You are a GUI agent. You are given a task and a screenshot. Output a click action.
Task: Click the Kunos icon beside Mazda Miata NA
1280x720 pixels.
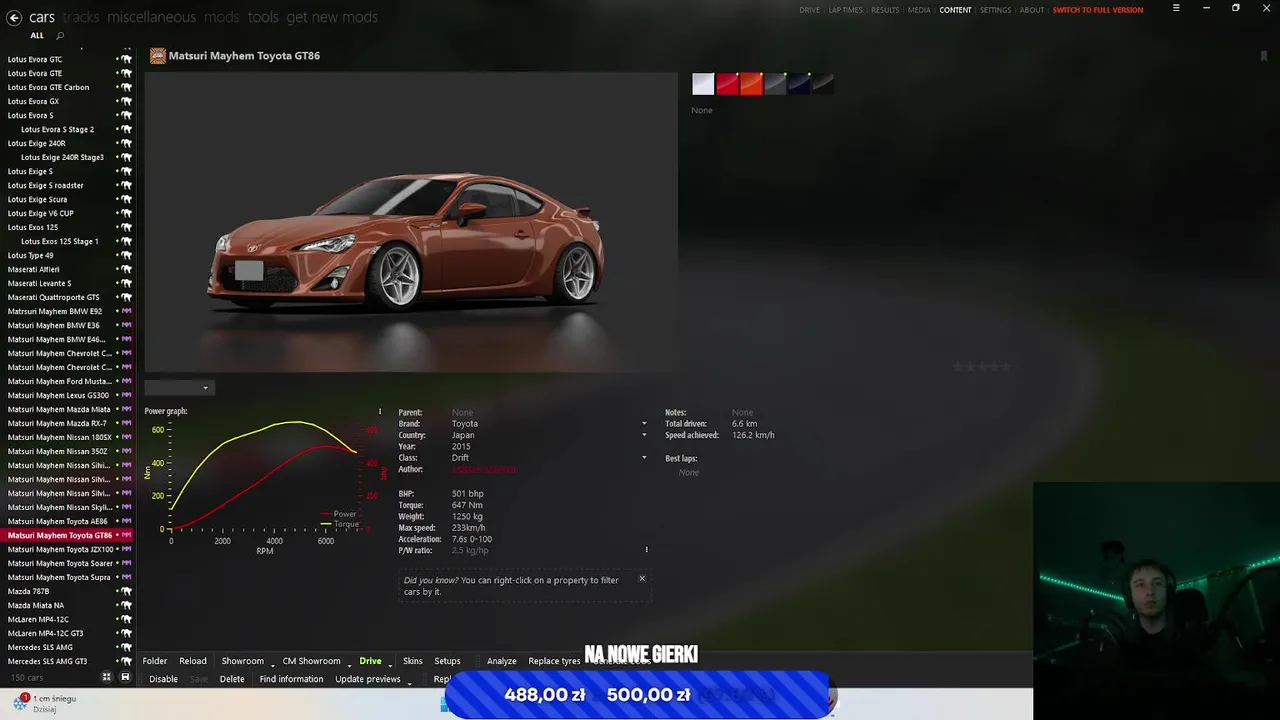(126, 605)
